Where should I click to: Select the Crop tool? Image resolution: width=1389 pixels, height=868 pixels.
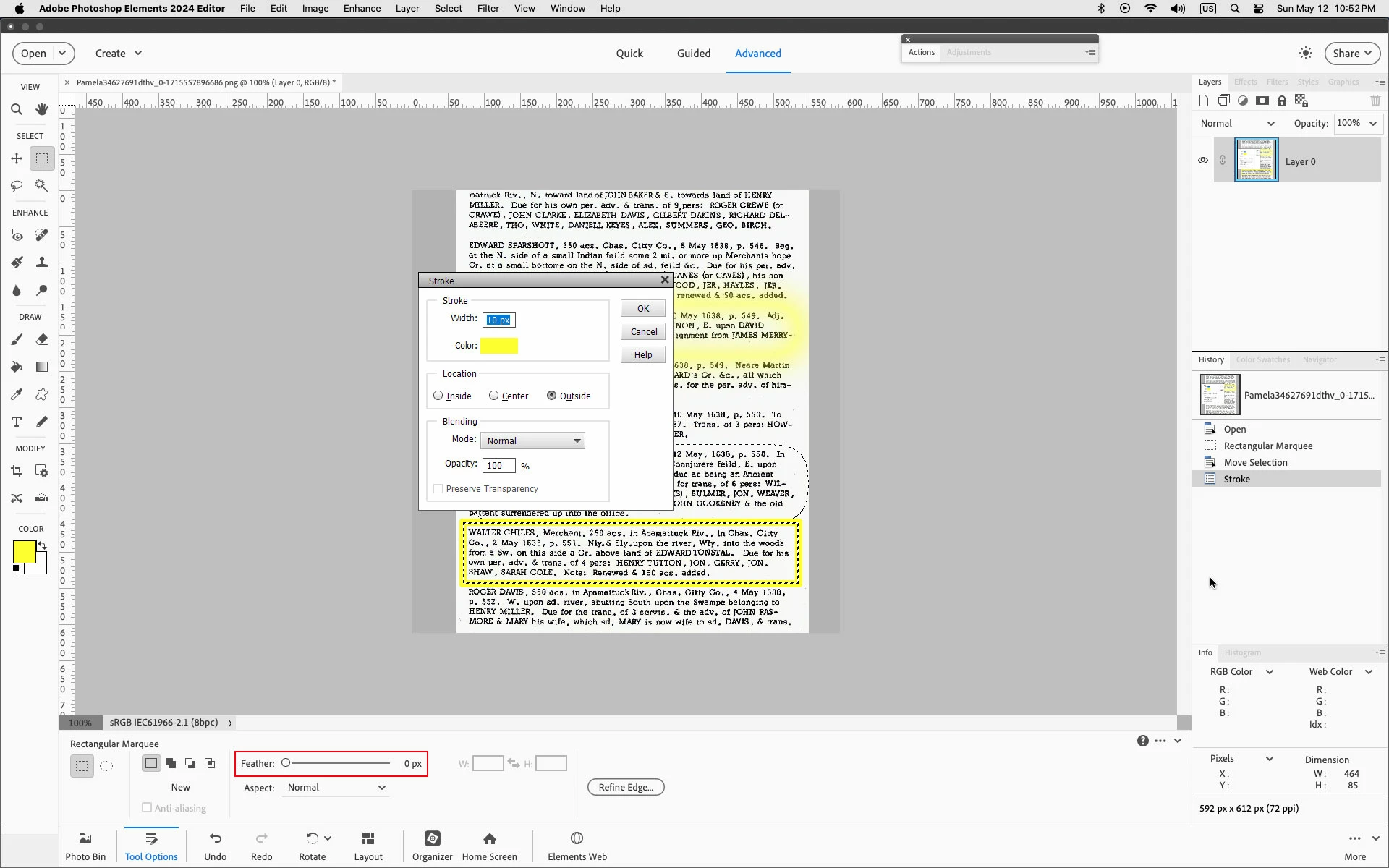16,471
